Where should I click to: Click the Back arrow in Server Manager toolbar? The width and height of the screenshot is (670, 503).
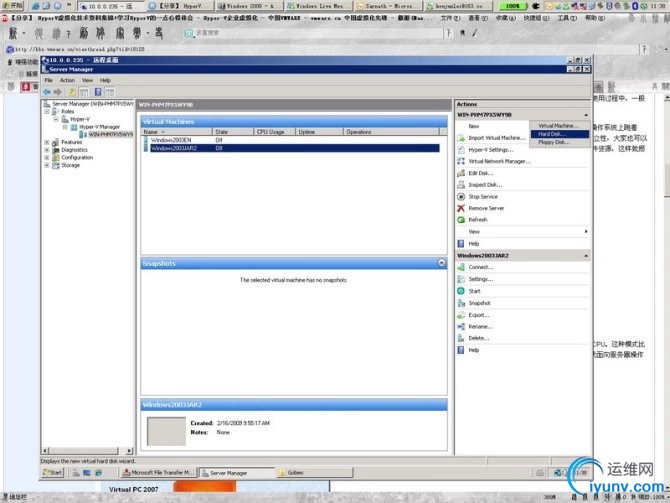[47, 92]
